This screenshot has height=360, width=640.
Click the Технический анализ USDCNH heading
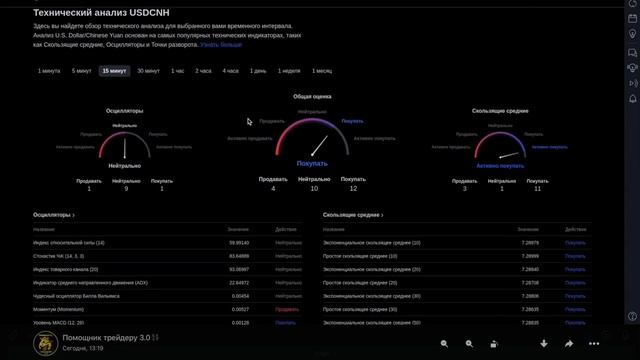pyautogui.click(x=101, y=13)
